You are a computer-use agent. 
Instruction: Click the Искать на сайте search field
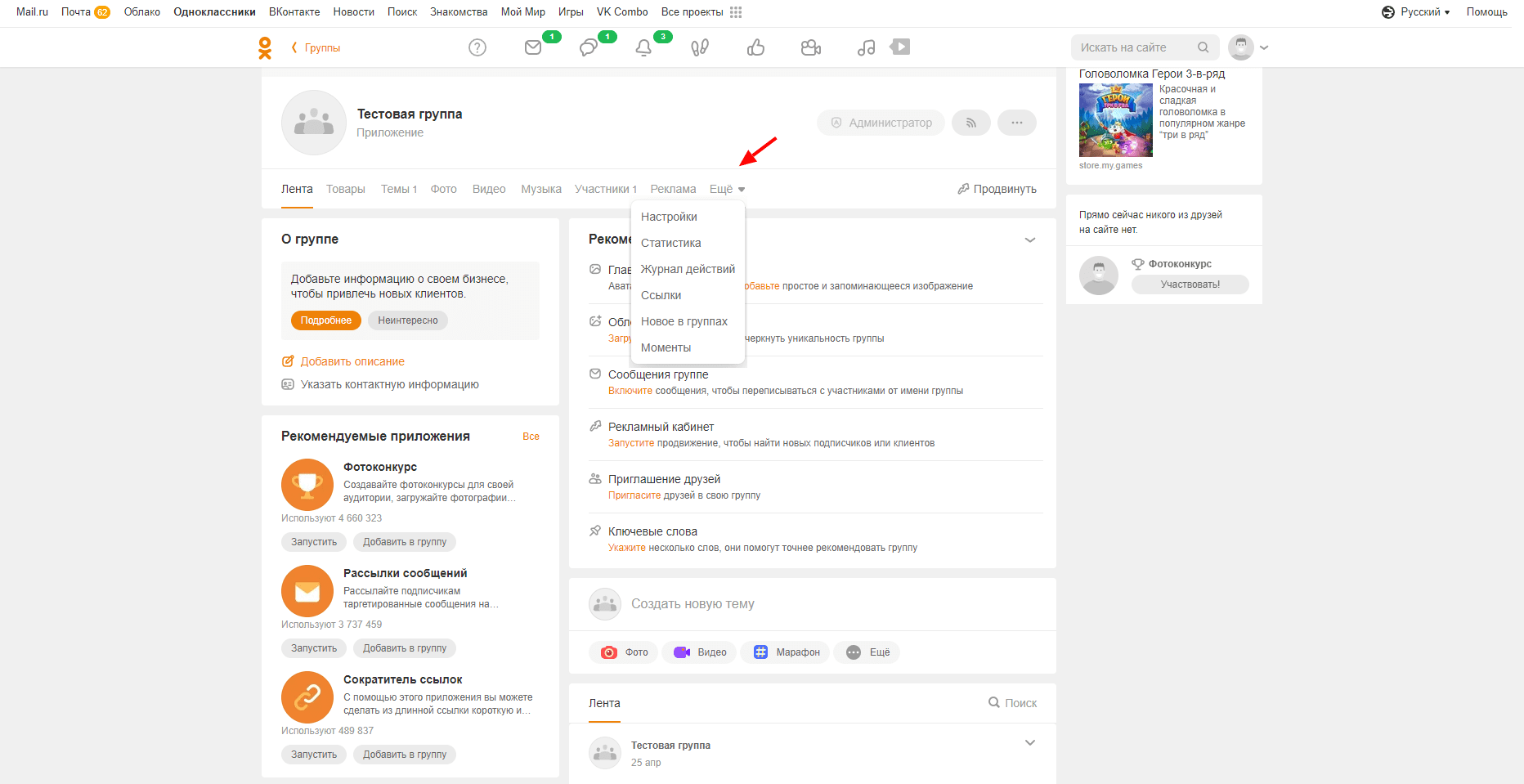[1135, 47]
